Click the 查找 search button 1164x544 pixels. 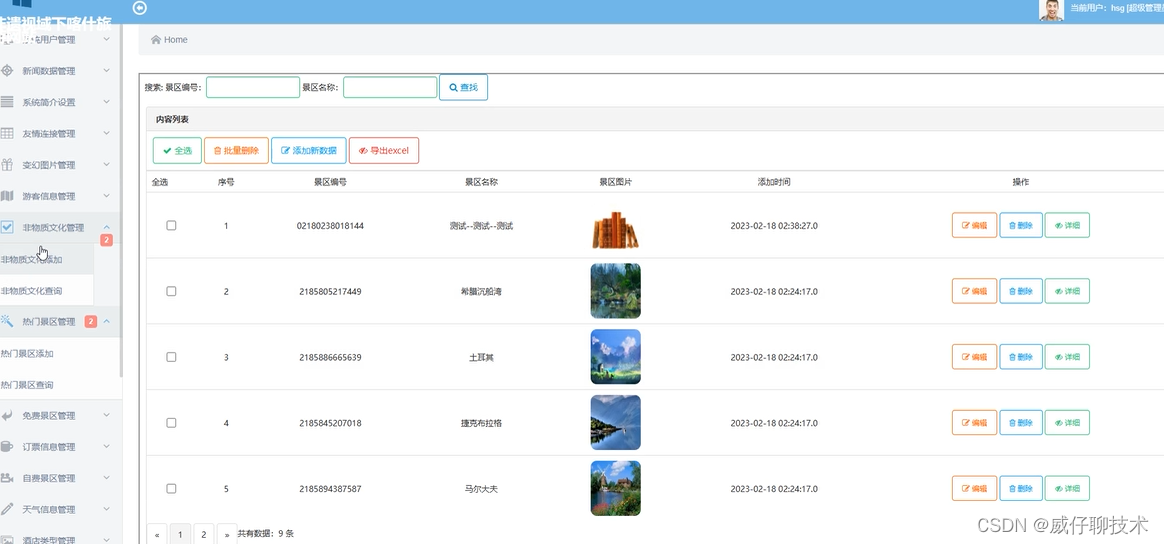(x=463, y=88)
